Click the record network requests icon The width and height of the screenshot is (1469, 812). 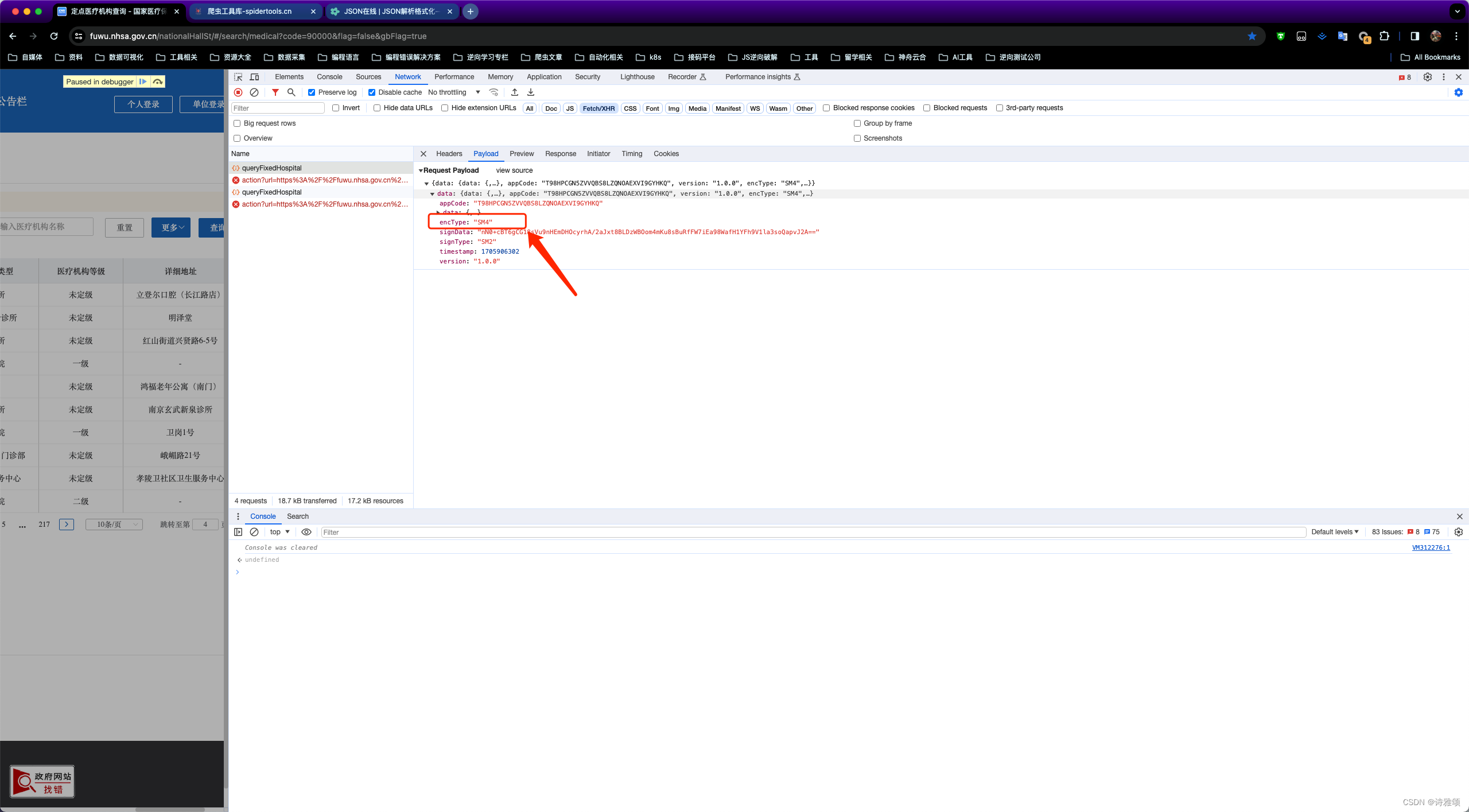click(239, 92)
